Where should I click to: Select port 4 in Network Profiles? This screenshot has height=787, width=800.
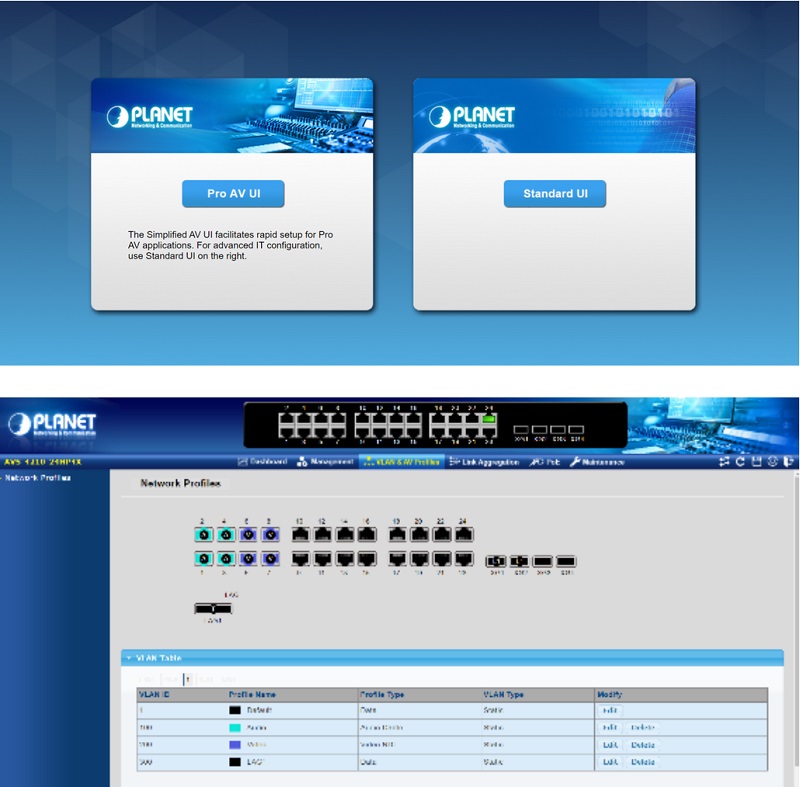click(226, 535)
